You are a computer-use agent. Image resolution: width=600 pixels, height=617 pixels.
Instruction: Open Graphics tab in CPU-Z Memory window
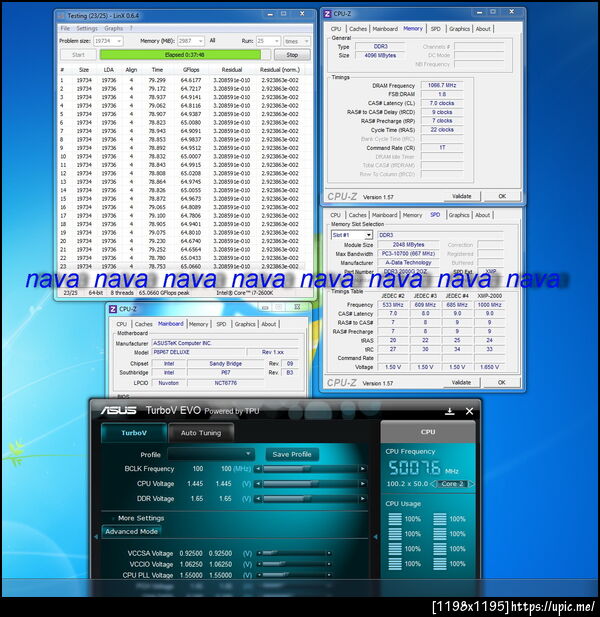459,29
